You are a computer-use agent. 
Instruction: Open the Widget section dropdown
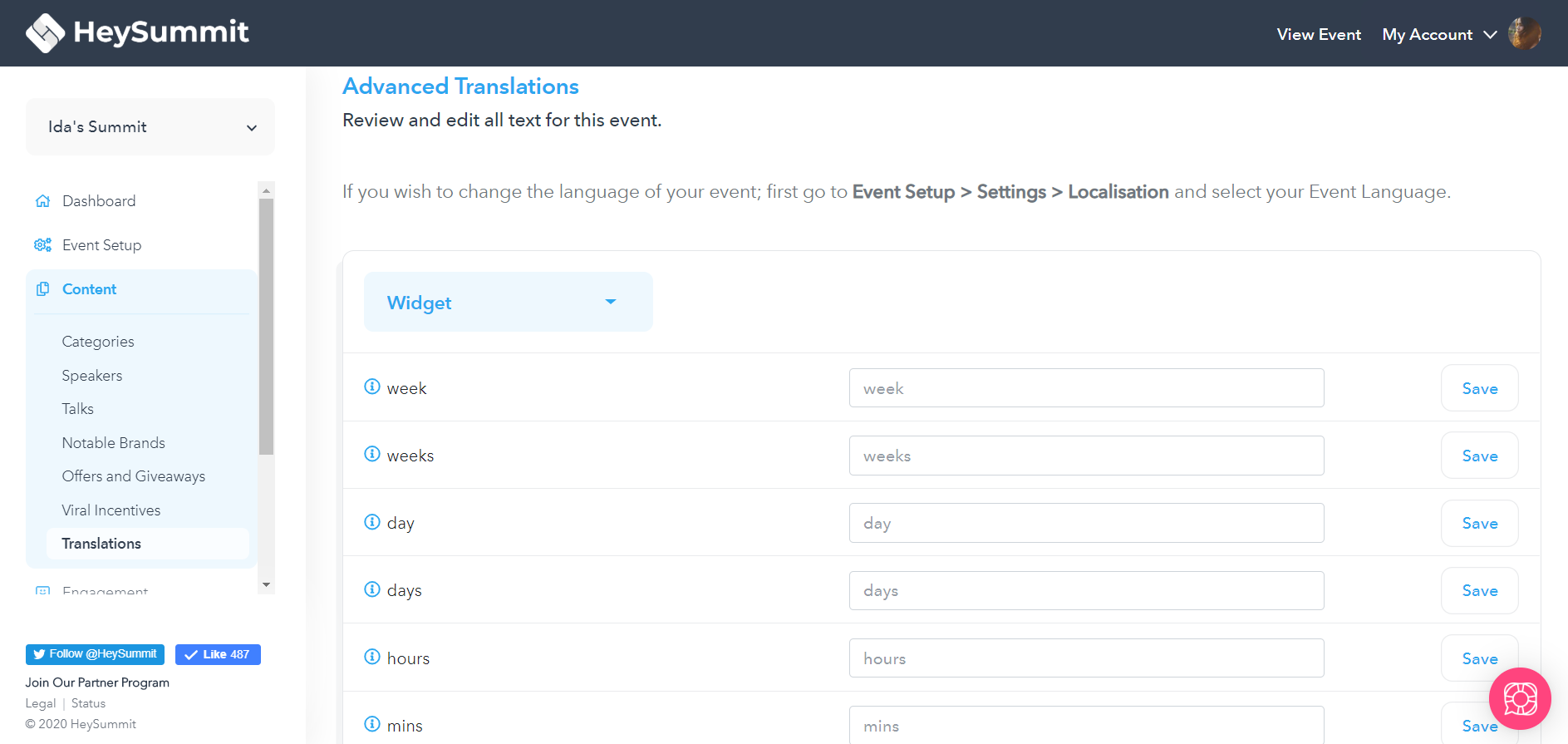pos(509,302)
